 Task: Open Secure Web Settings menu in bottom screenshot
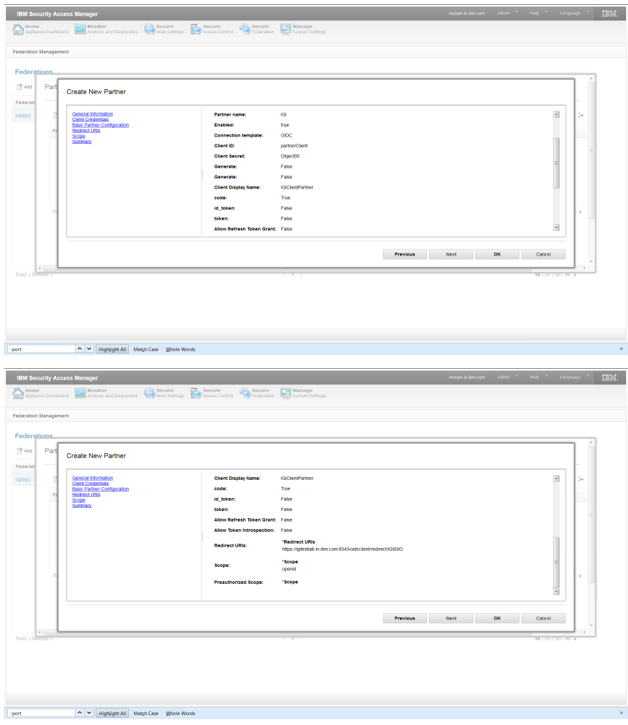click(164, 393)
